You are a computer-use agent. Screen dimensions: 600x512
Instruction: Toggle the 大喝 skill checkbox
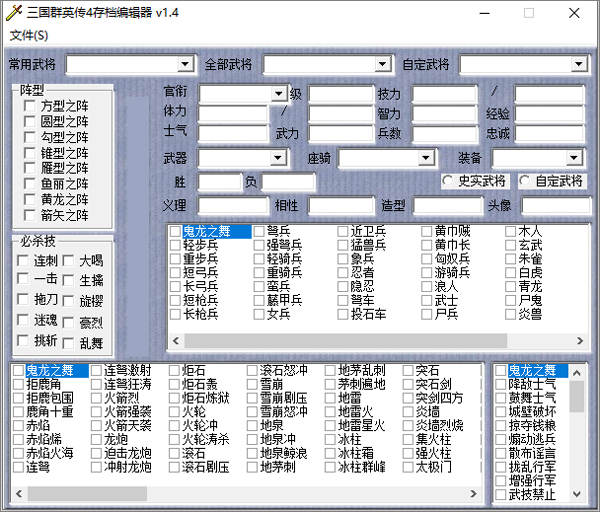[68, 261]
